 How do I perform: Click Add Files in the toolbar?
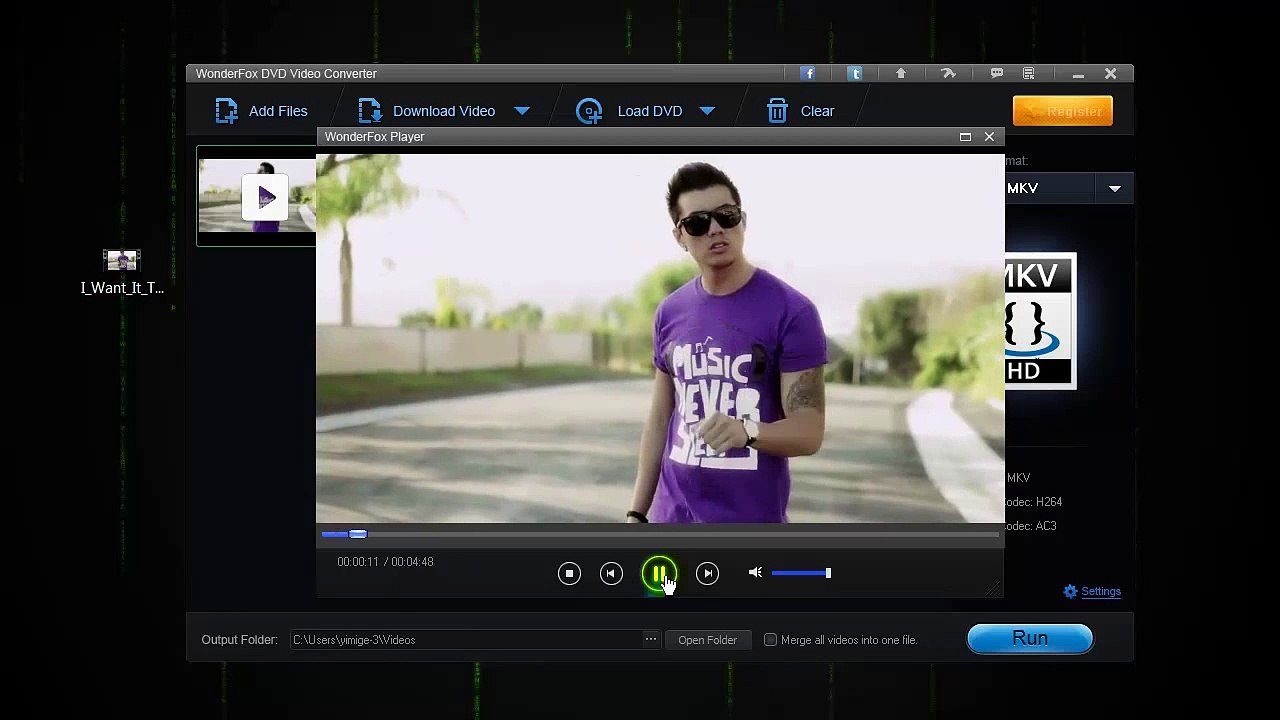[262, 111]
